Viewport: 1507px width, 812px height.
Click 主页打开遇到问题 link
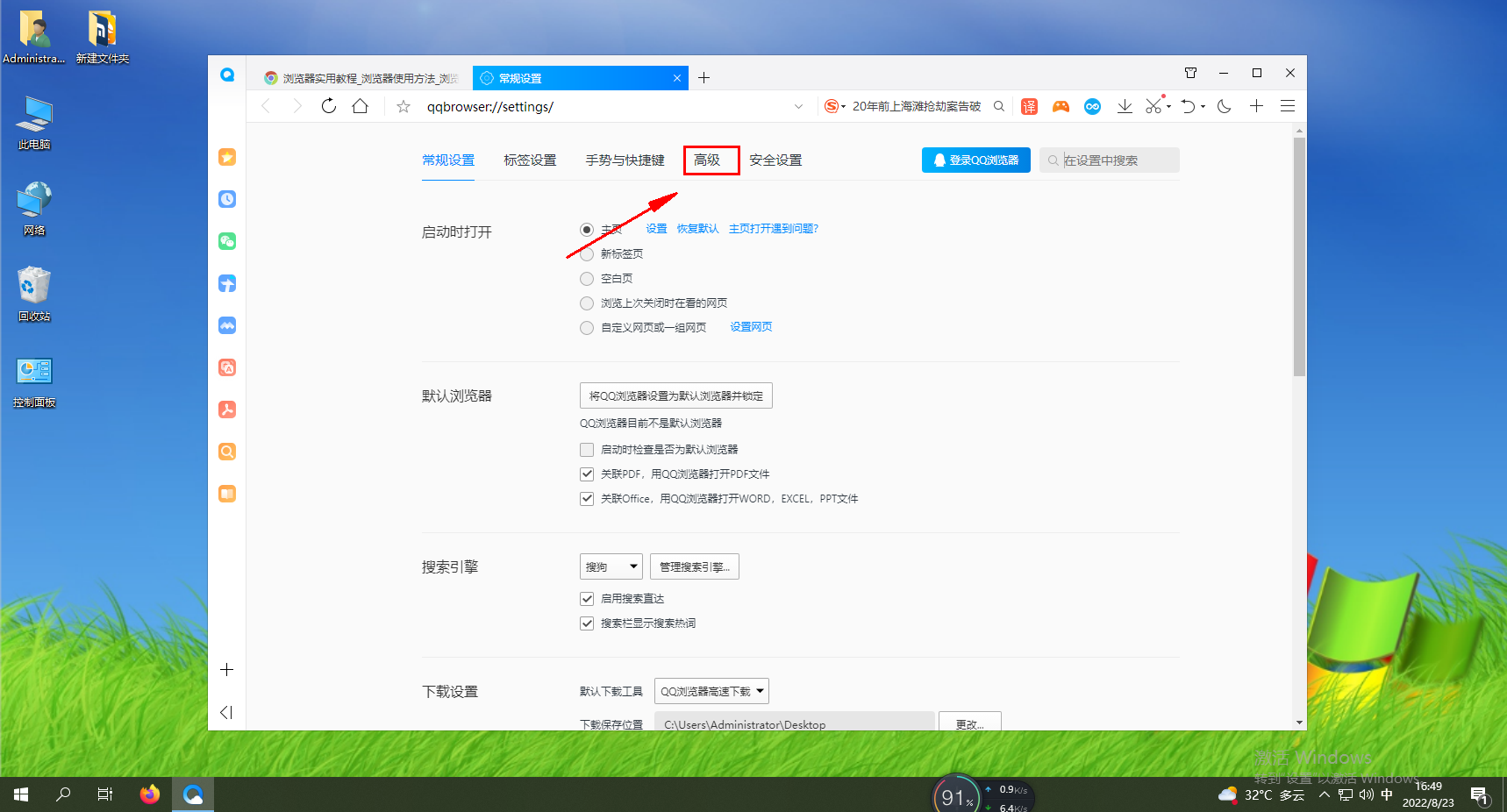(x=774, y=229)
